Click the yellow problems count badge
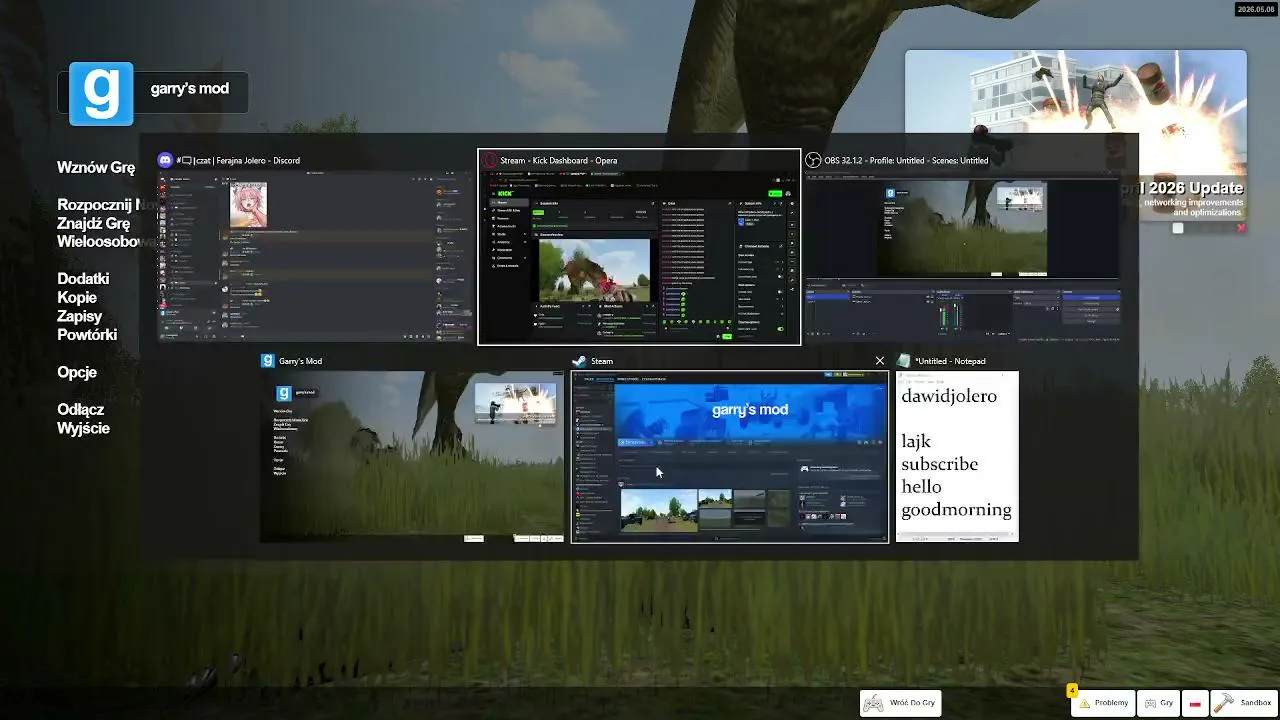The height and width of the screenshot is (720, 1280). pyautogui.click(x=1072, y=690)
